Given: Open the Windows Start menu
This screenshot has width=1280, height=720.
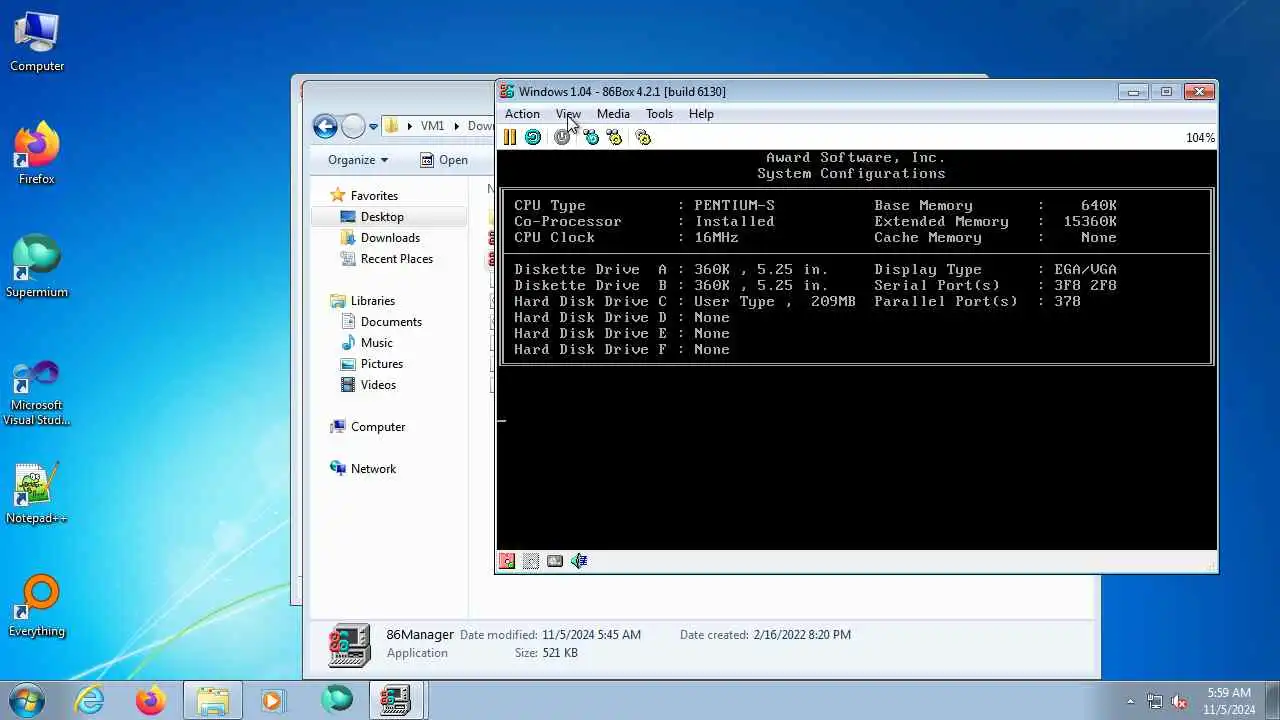Looking at the screenshot, I should point(26,700).
